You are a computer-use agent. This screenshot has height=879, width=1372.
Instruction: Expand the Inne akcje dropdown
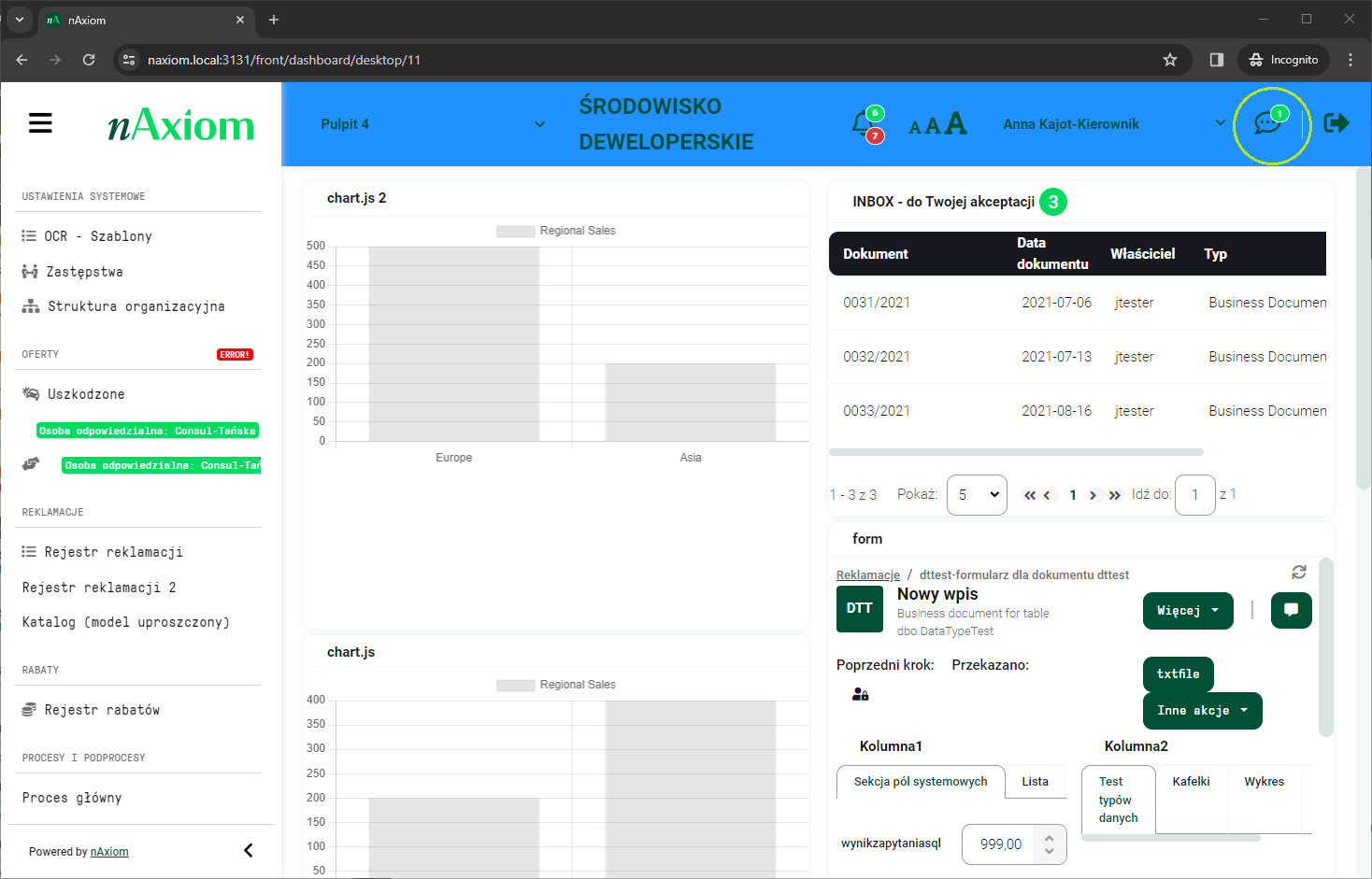pyautogui.click(x=1202, y=711)
